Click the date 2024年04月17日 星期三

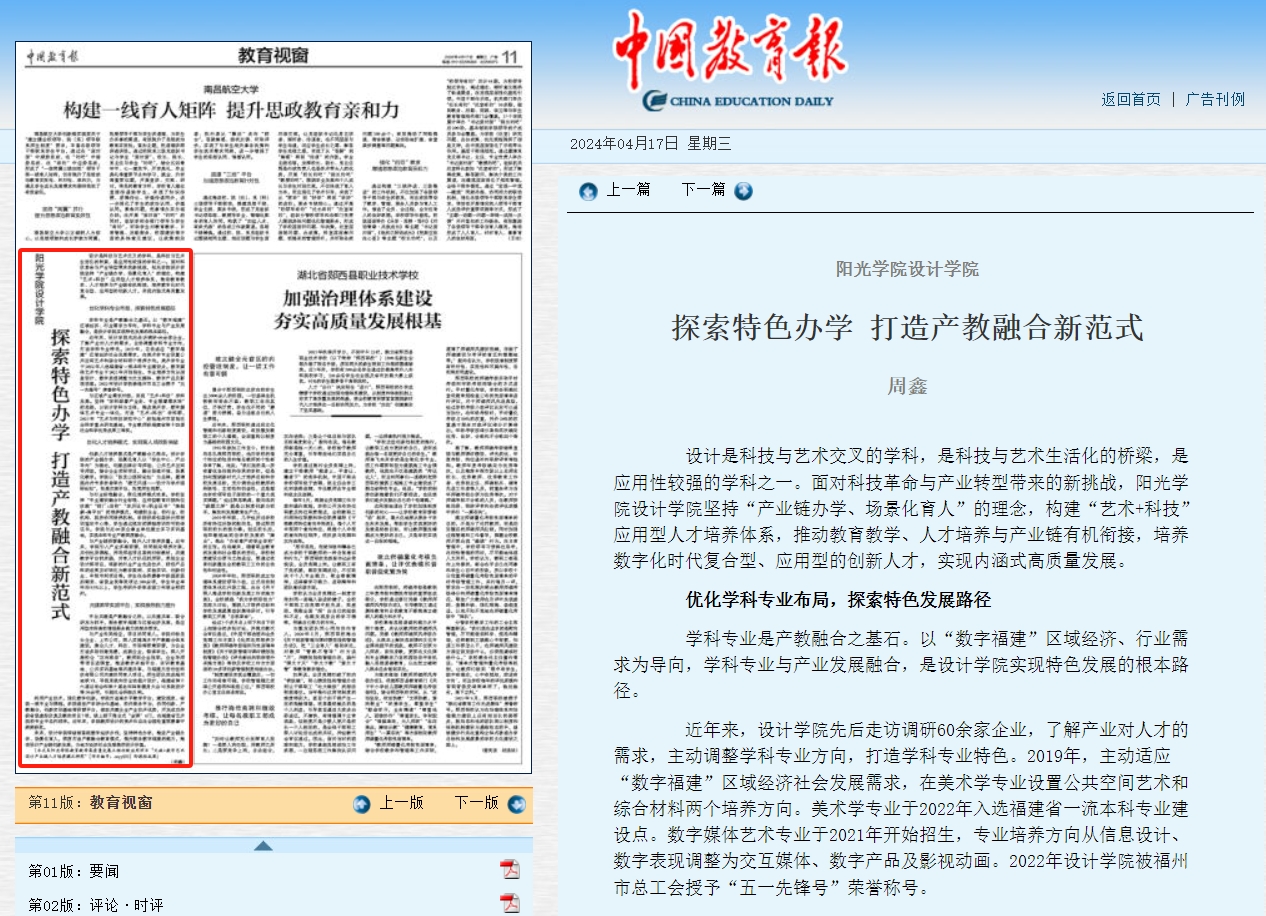point(650,143)
